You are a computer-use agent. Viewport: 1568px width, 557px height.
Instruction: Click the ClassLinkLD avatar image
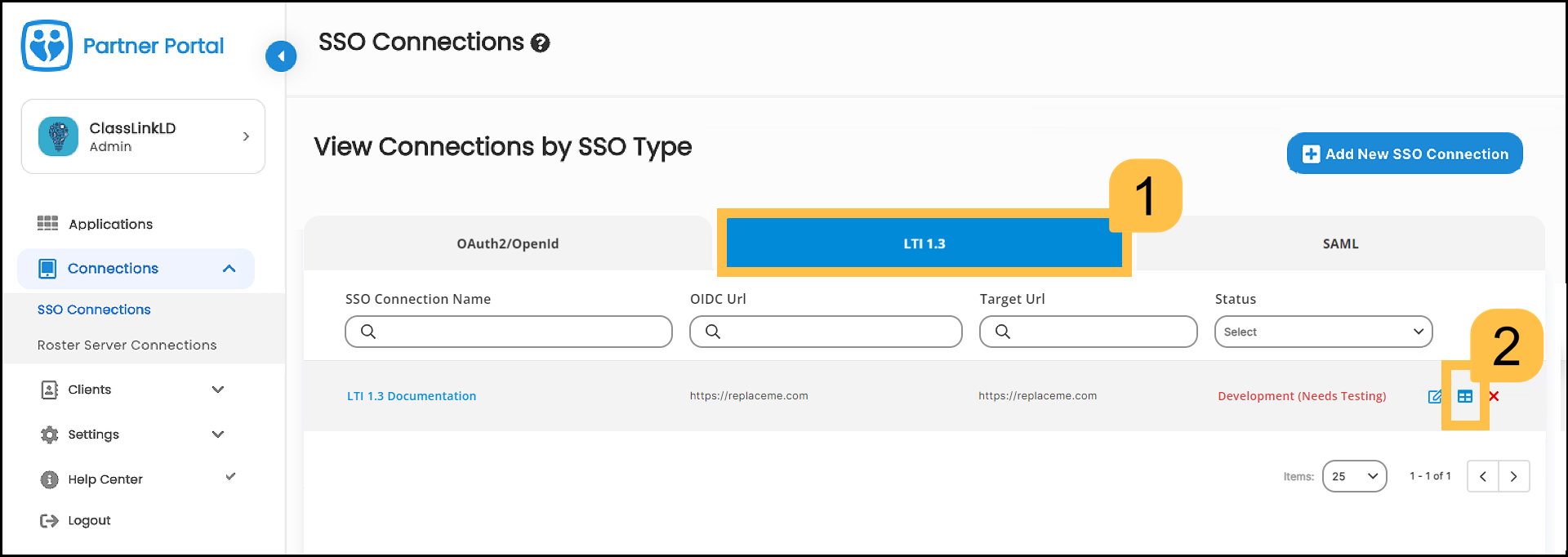tap(58, 136)
